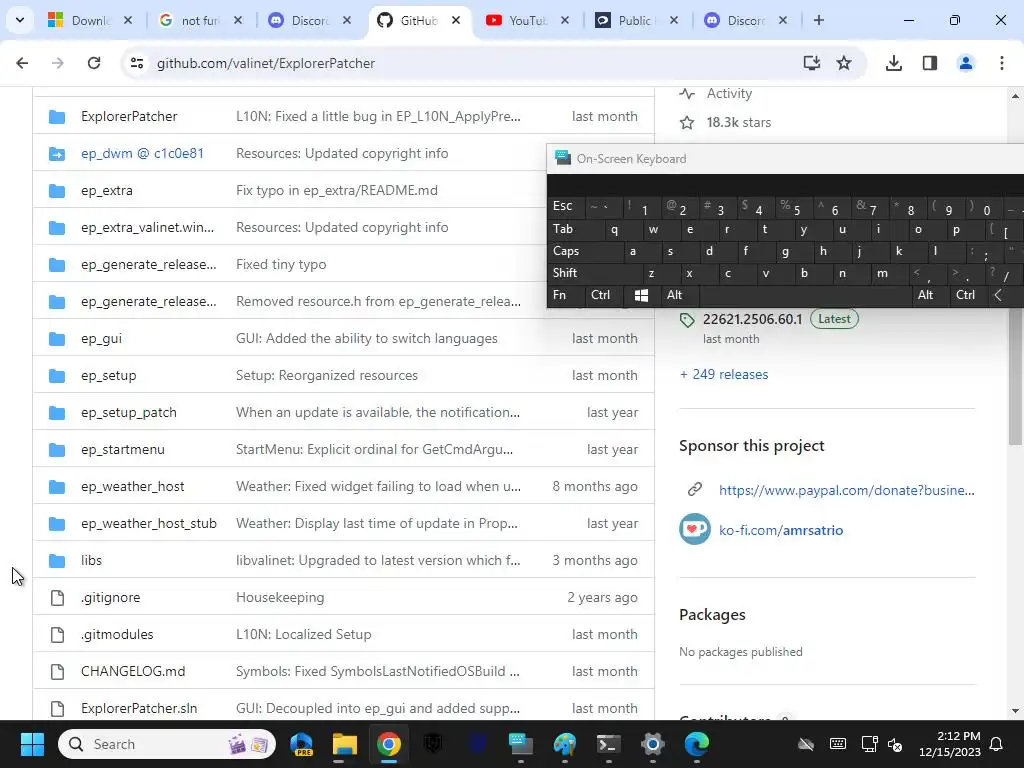Go back to the previous page
This screenshot has width=1024, height=768.
tap(22, 63)
